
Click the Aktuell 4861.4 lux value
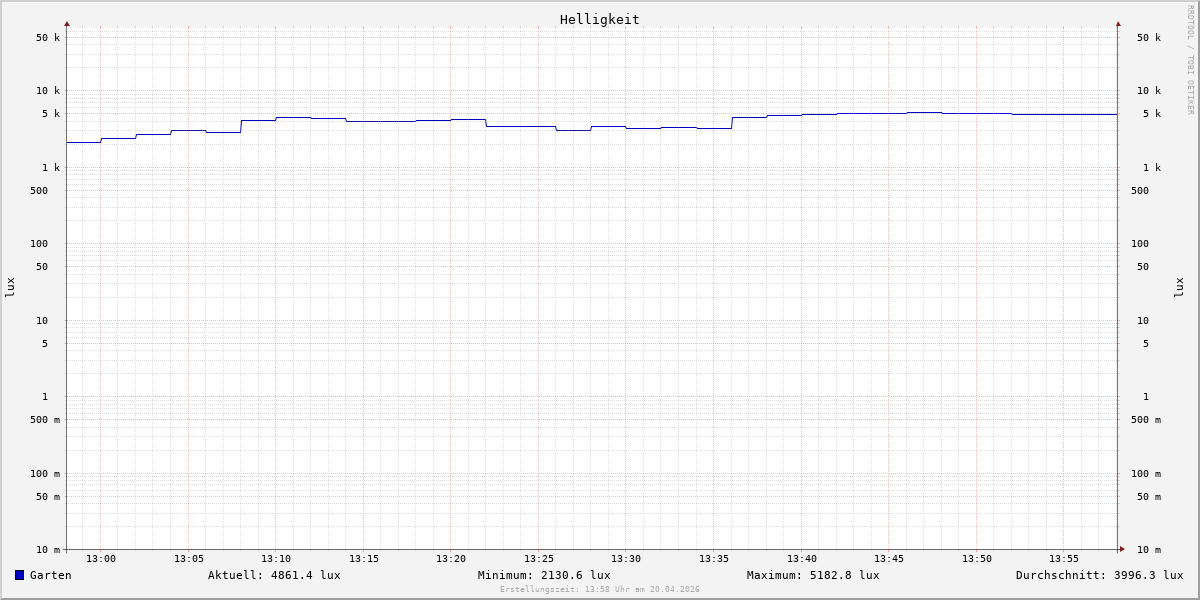[274, 575]
